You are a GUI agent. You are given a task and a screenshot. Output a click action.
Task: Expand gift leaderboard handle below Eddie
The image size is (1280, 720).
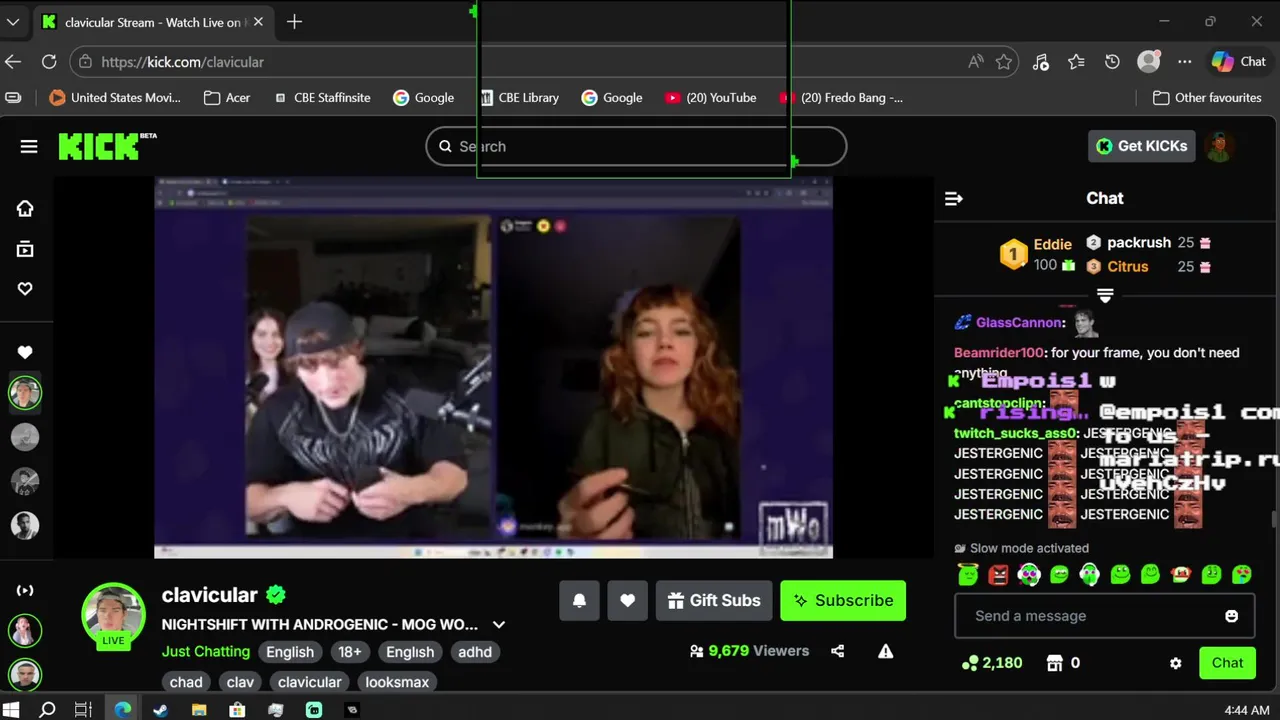[1105, 296]
